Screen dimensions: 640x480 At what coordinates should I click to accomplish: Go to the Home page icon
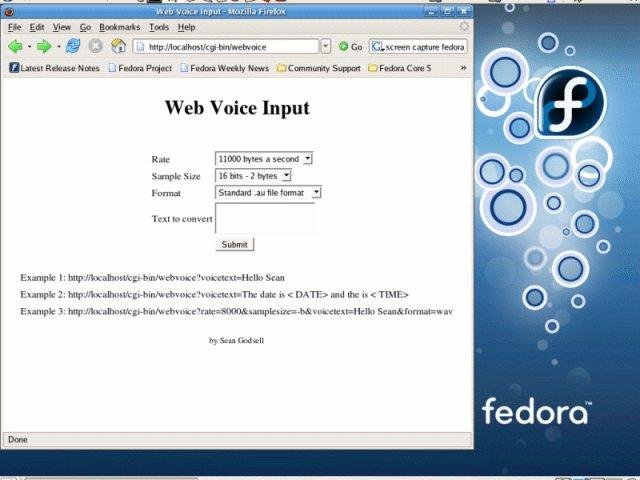[x=118, y=46]
